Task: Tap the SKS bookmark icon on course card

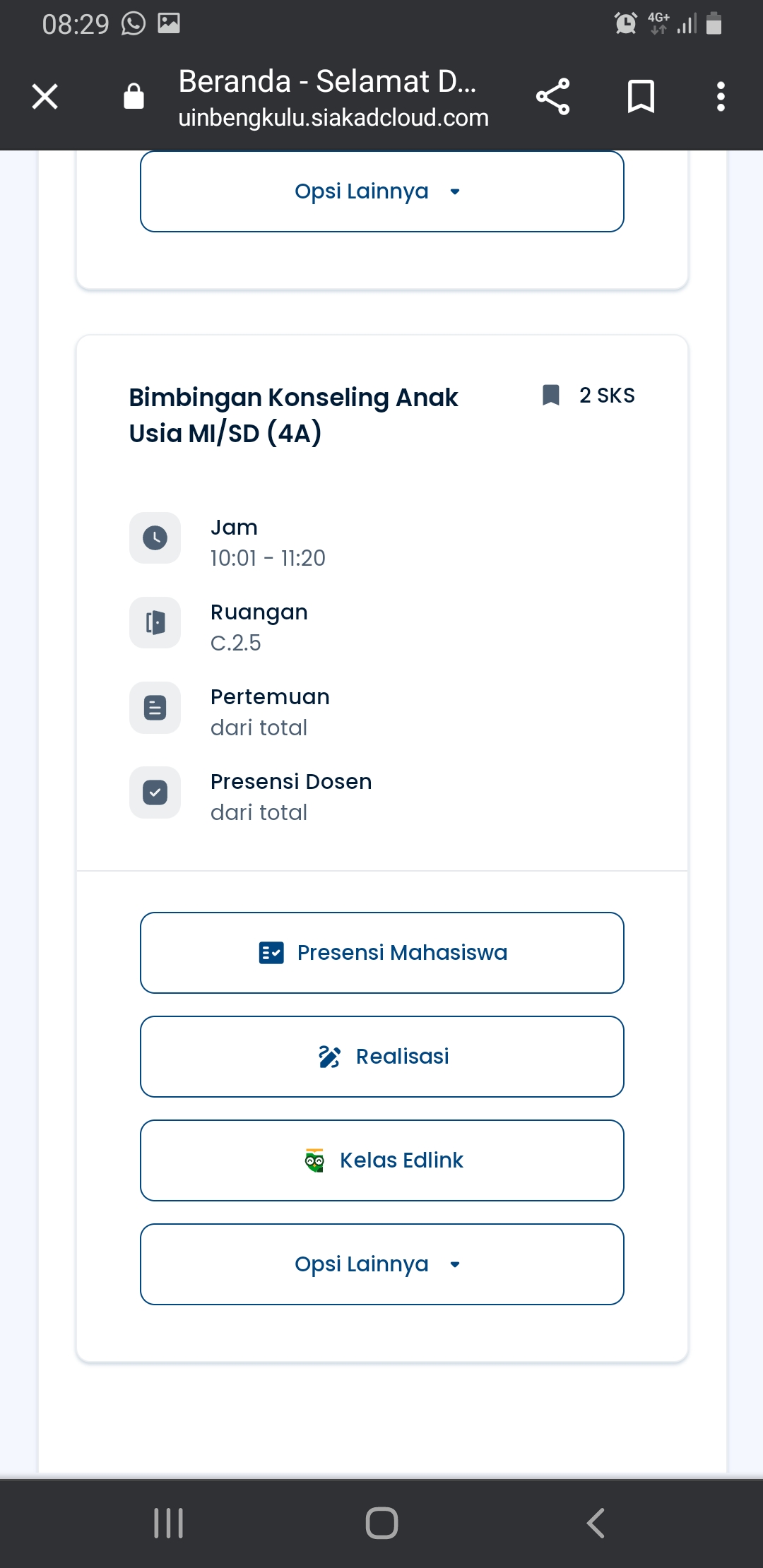Action: (550, 396)
